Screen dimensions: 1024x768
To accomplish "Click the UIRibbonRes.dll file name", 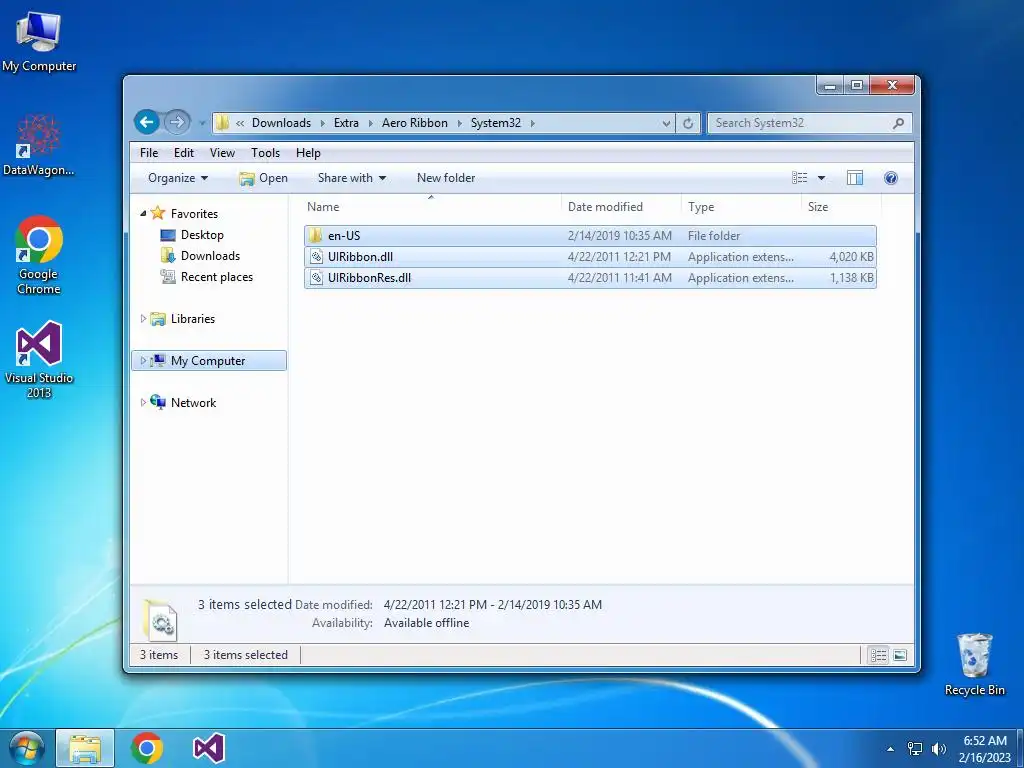I will point(370,278).
